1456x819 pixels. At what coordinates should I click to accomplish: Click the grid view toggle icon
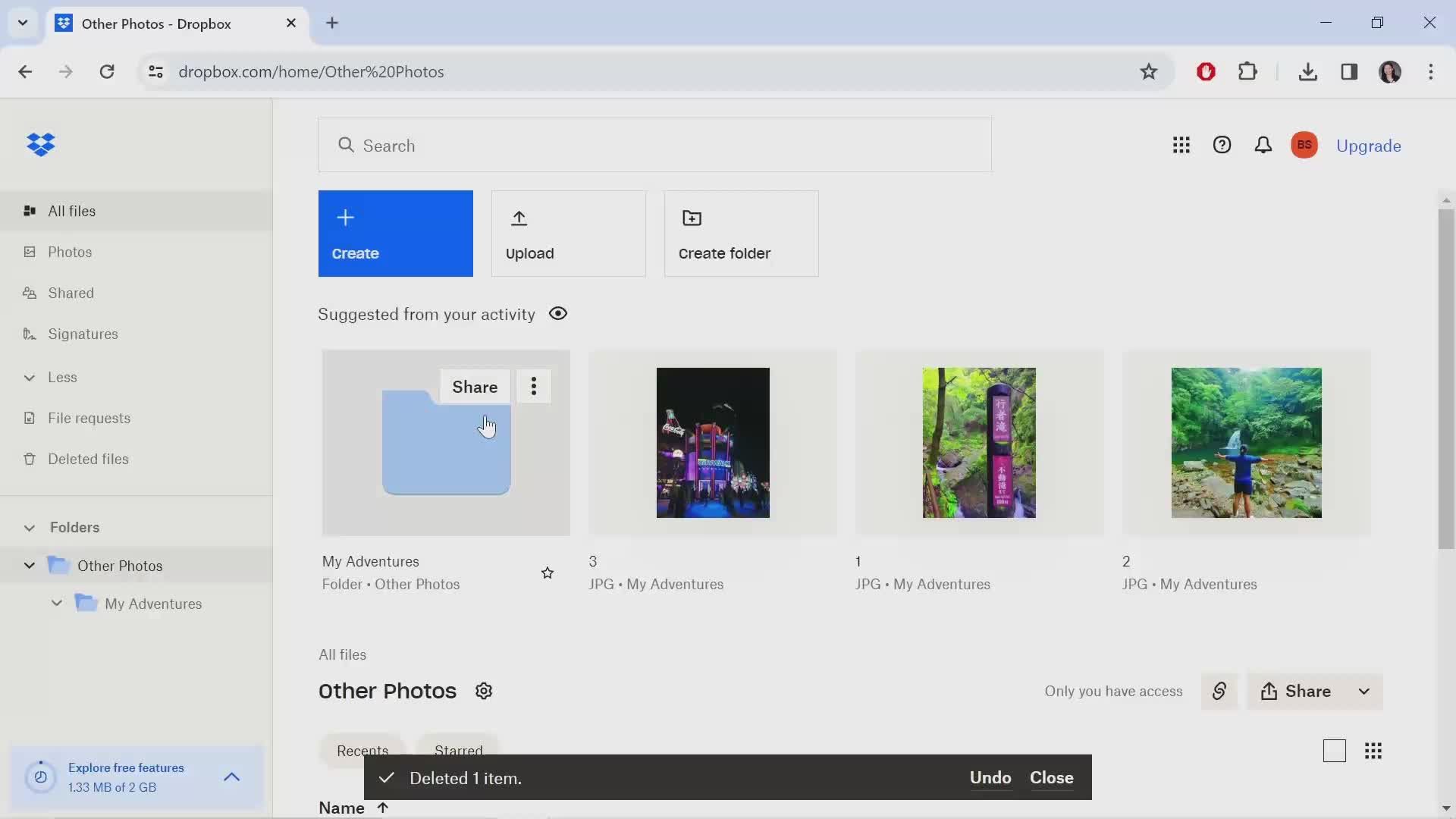click(x=1373, y=750)
